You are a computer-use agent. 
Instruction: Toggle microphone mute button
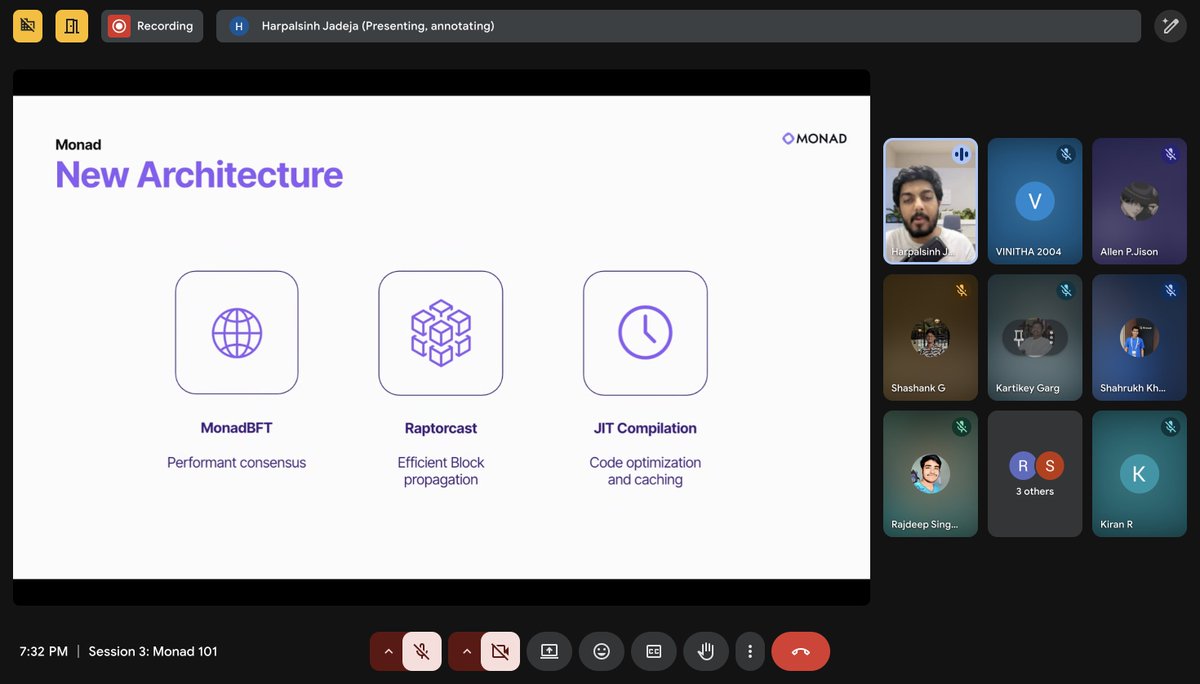422,651
